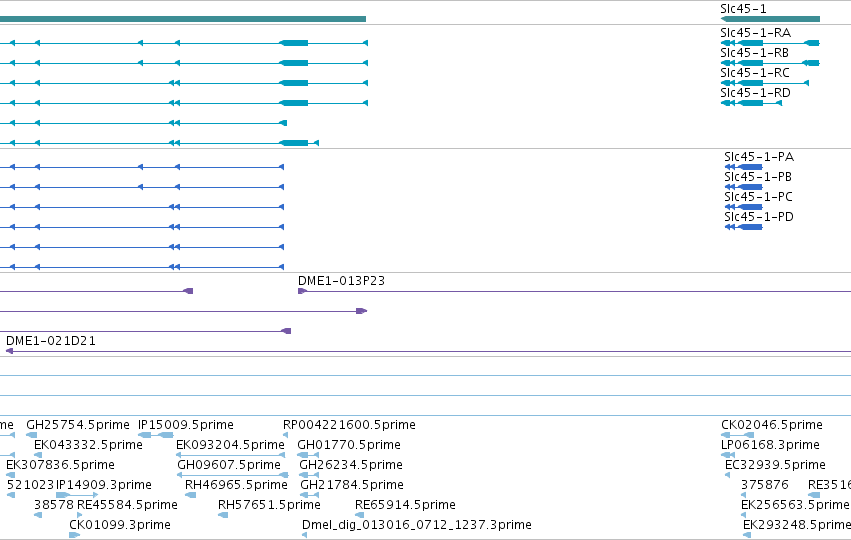This screenshot has height=540, width=851.
Task: Select the Slc45-1-RD transcript label
Action: [x=755, y=93]
